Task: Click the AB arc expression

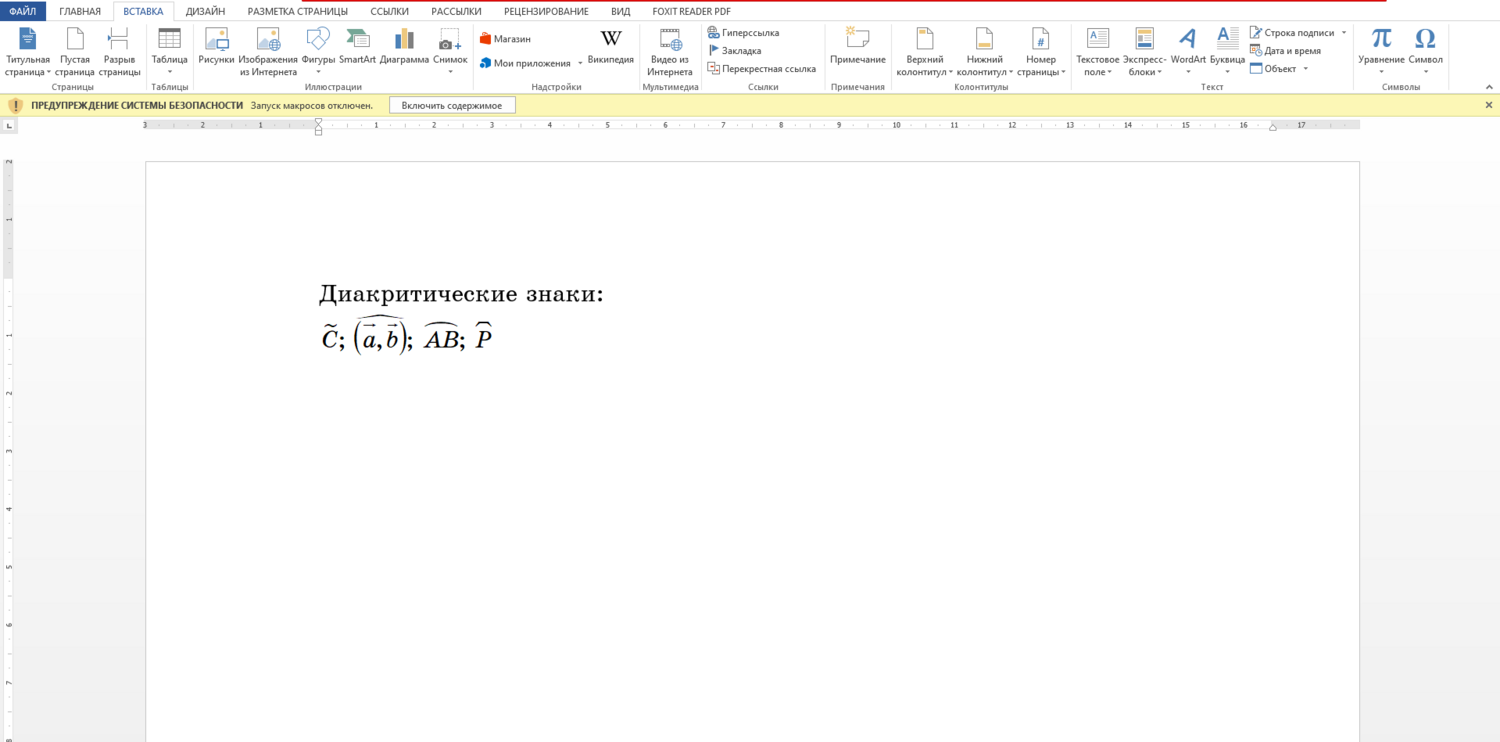Action: point(441,338)
